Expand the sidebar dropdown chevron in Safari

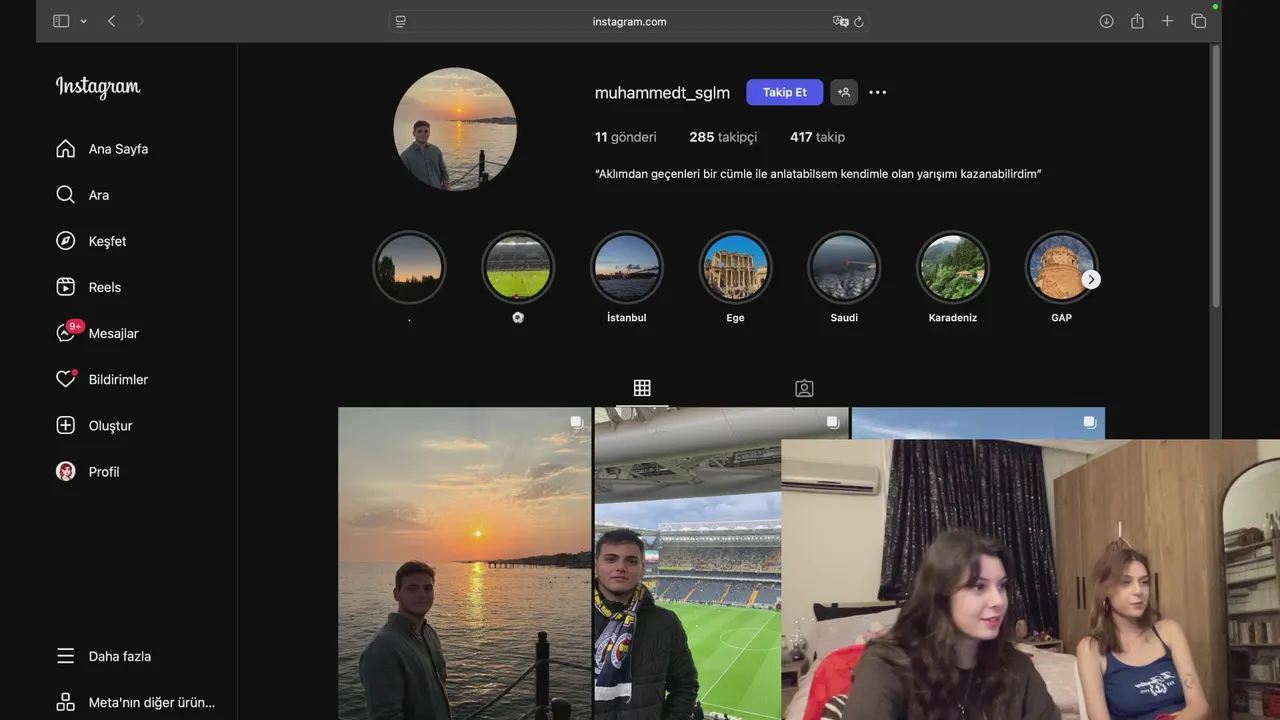pos(83,21)
